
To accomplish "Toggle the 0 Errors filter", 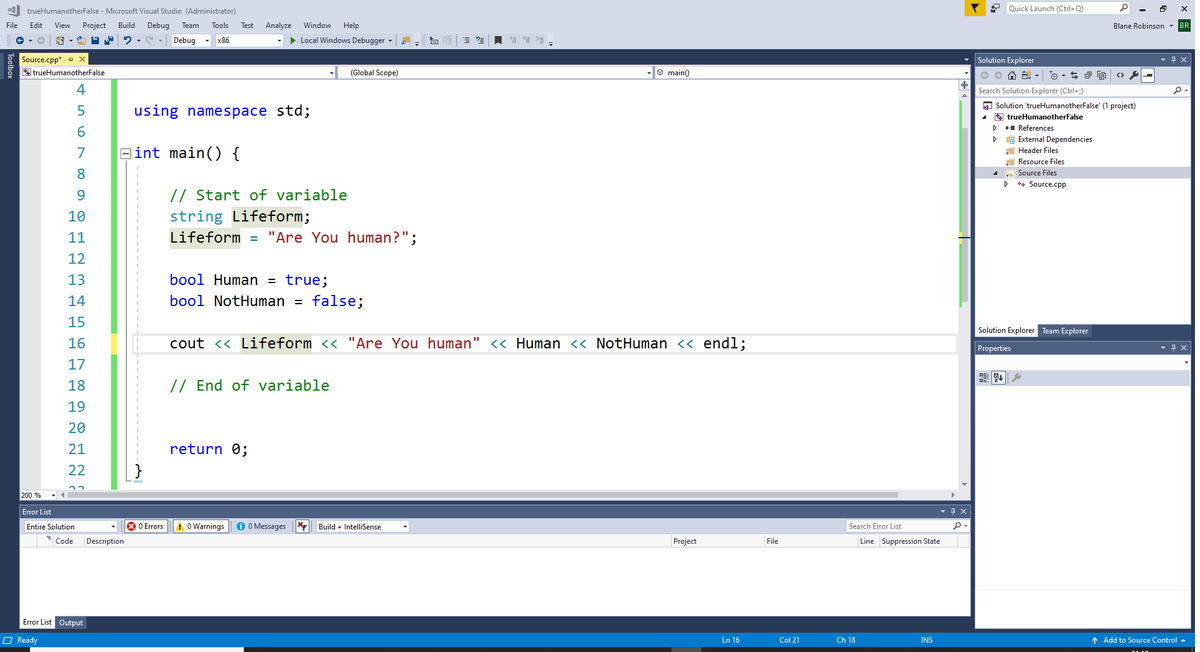I will point(145,526).
